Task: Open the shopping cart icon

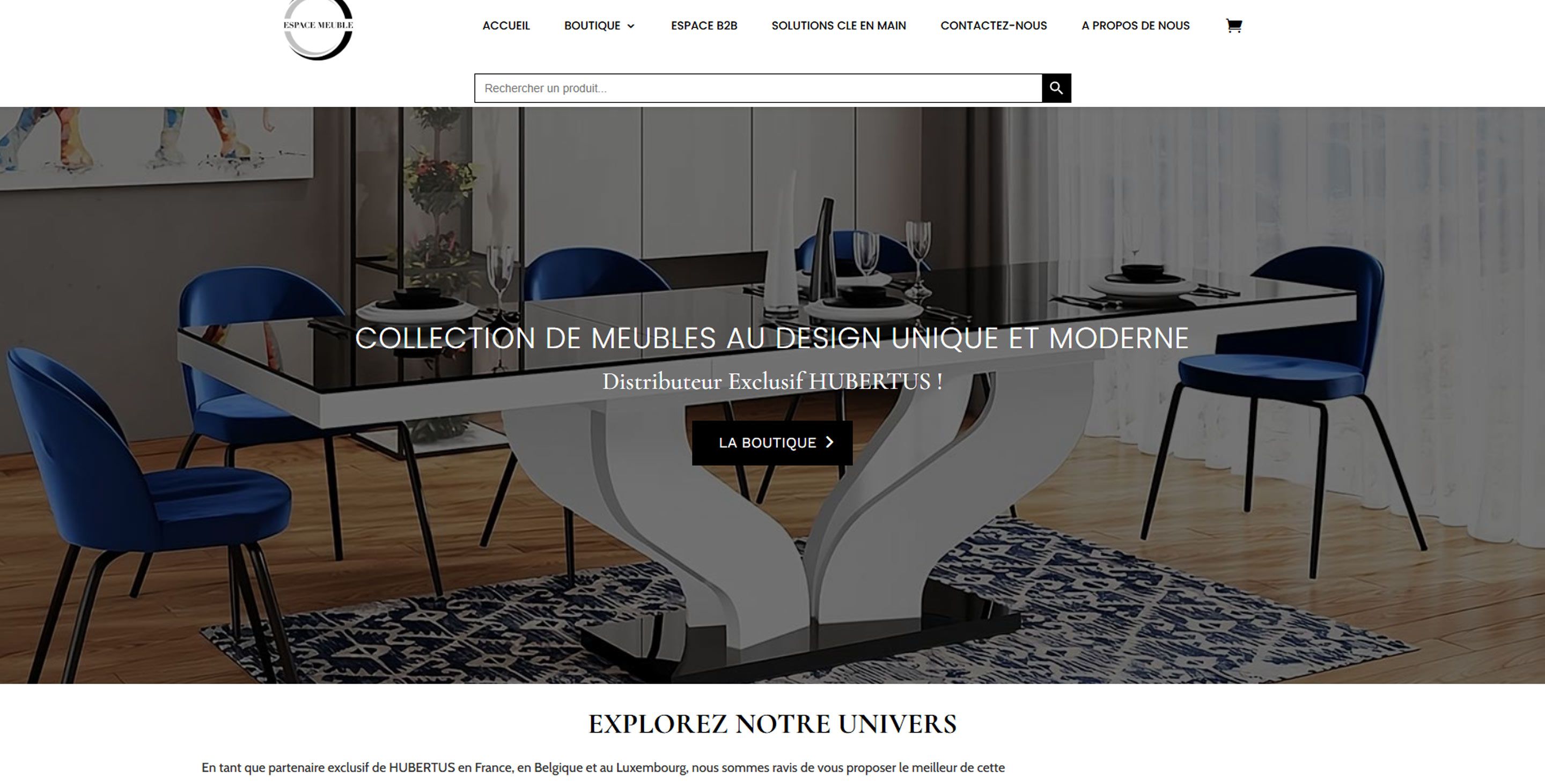Action: coord(1234,26)
